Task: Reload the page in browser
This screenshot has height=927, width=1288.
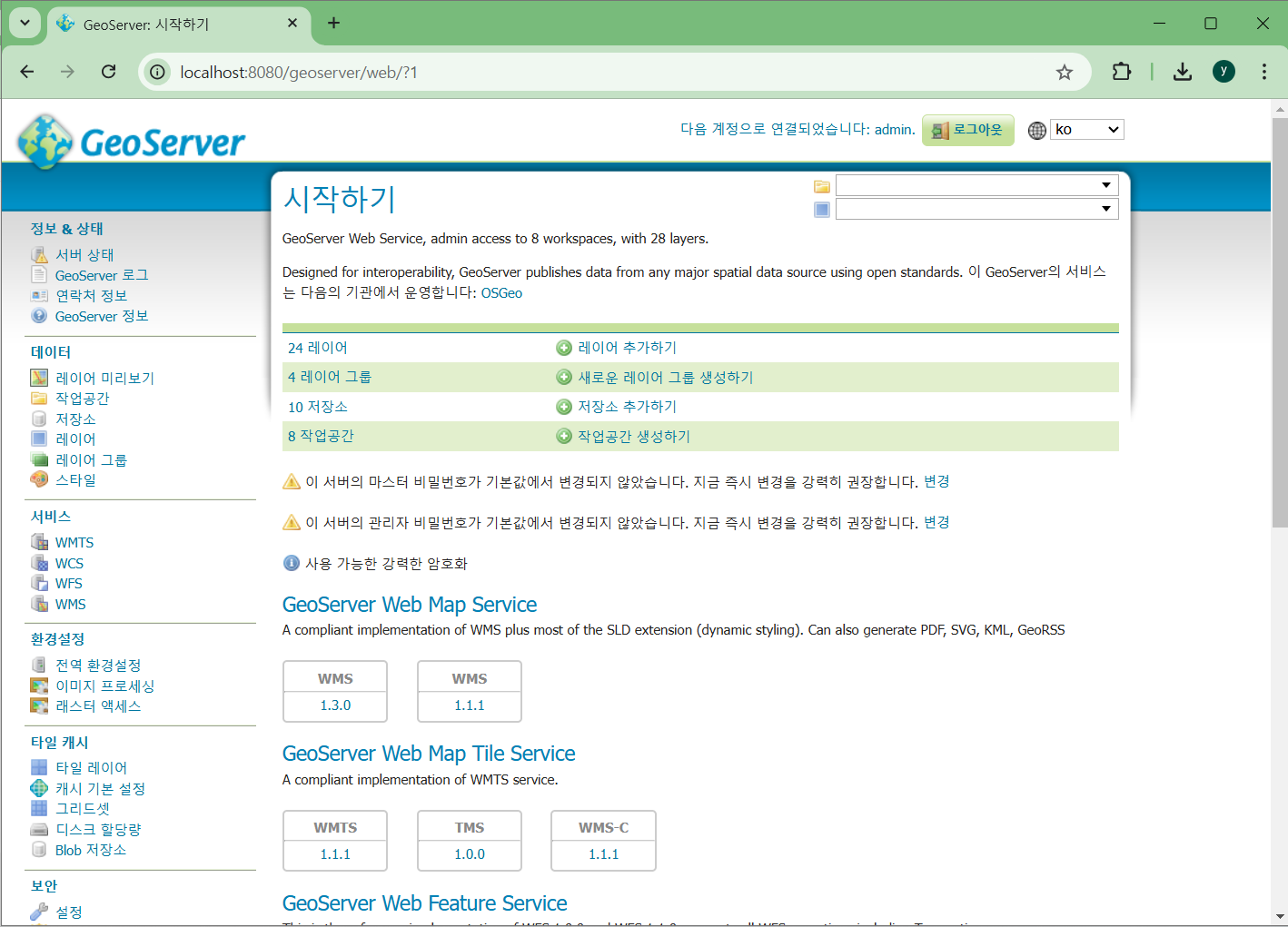Action: click(x=109, y=72)
